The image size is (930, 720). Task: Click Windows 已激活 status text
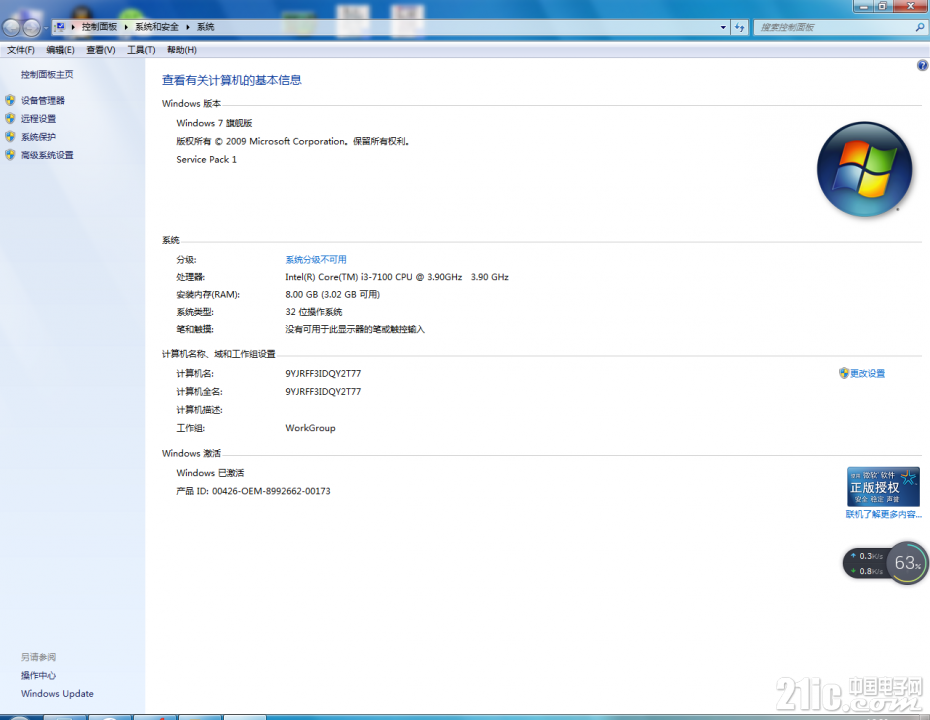coord(210,473)
